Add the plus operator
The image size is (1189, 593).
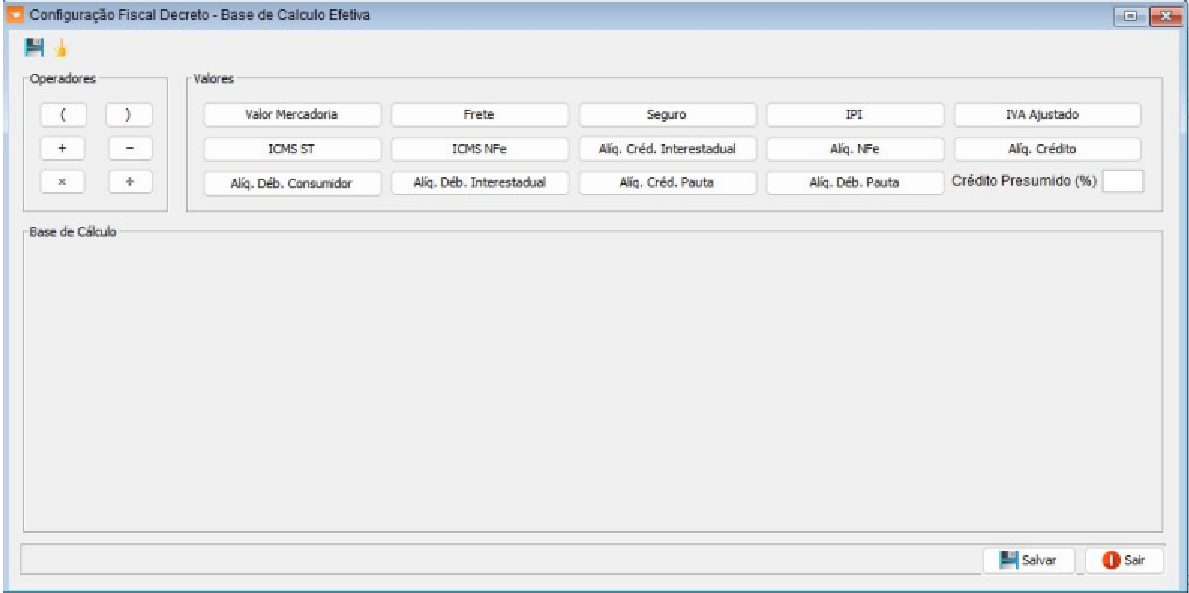(62, 149)
